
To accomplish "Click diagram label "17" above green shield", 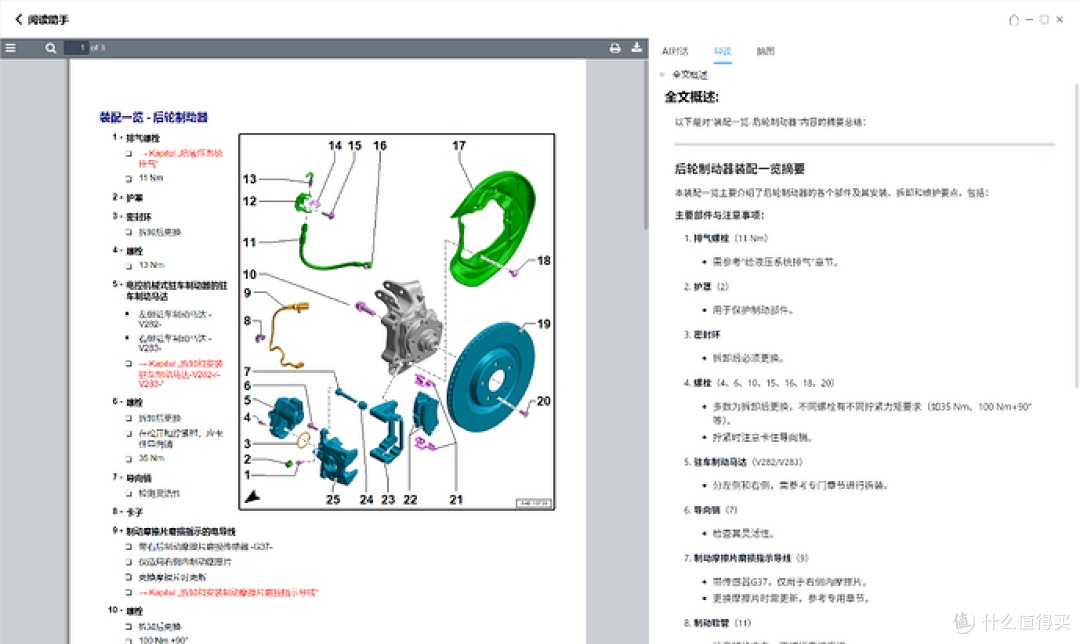I will click(459, 146).
